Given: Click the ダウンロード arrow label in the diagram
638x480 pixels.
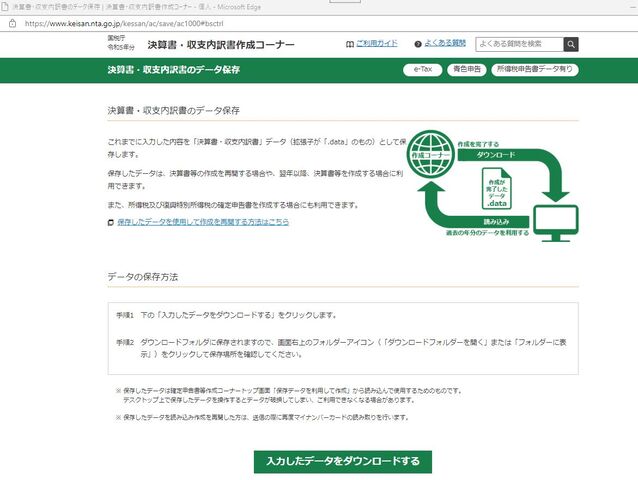Looking at the screenshot, I should [495, 155].
